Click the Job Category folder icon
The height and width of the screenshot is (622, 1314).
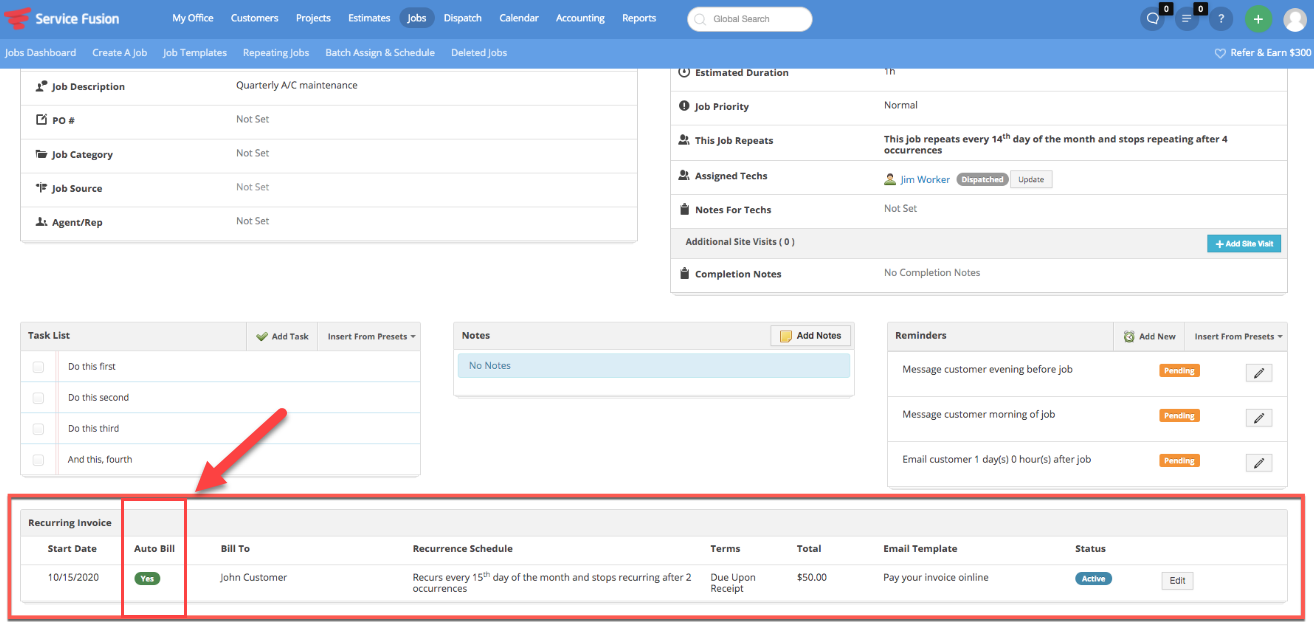[x=41, y=154]
